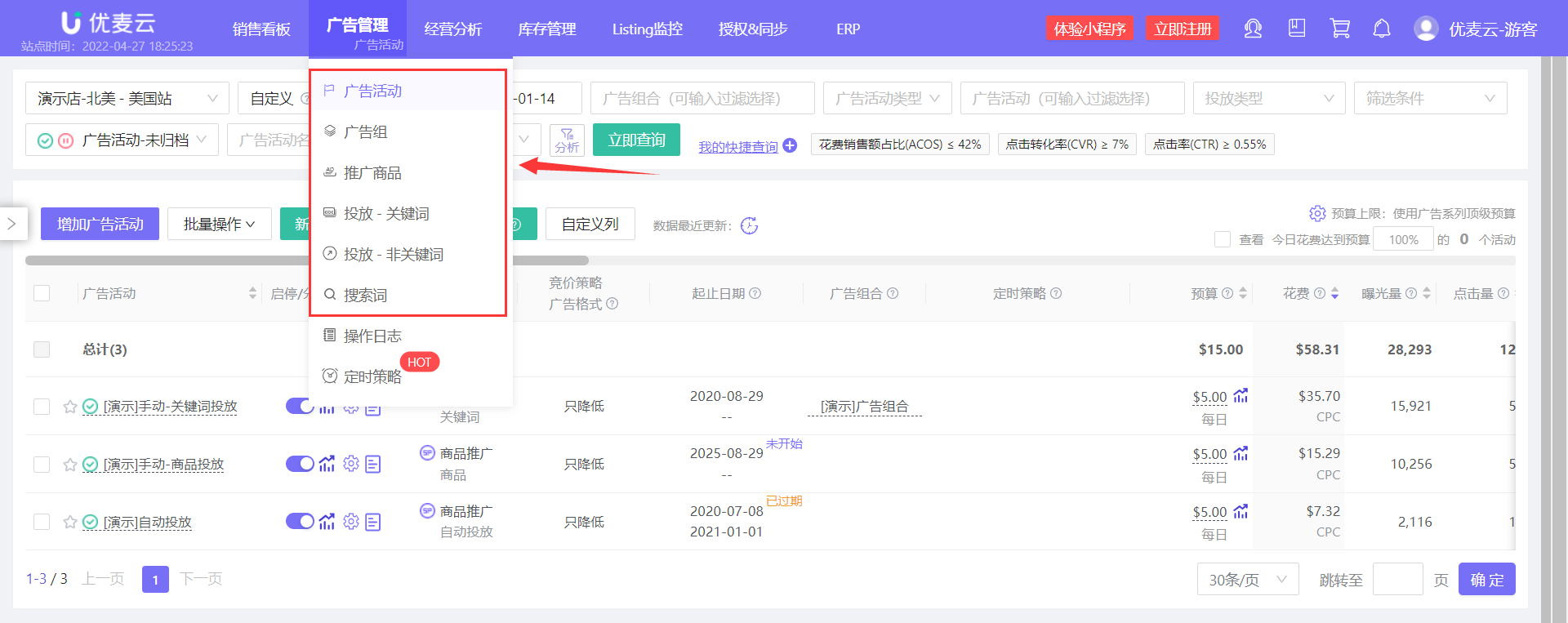Switch to 销售看板 top tab

pos(261,29)
